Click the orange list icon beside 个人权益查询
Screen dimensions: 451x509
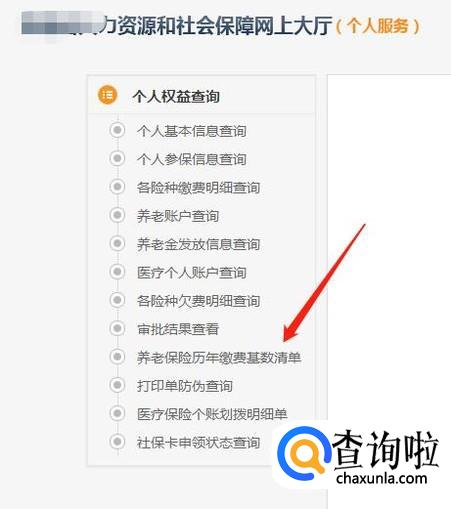[x=107, y=95]
